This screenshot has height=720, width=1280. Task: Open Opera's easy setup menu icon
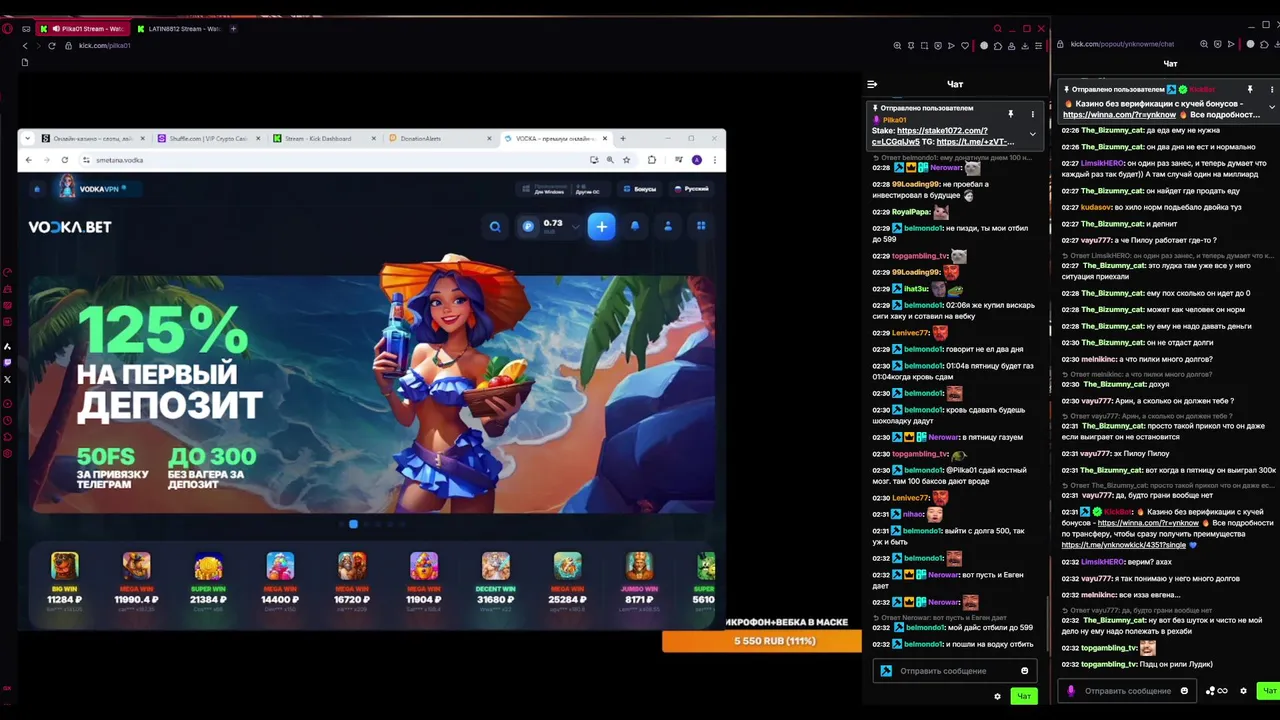click(x=1038, y=46)
